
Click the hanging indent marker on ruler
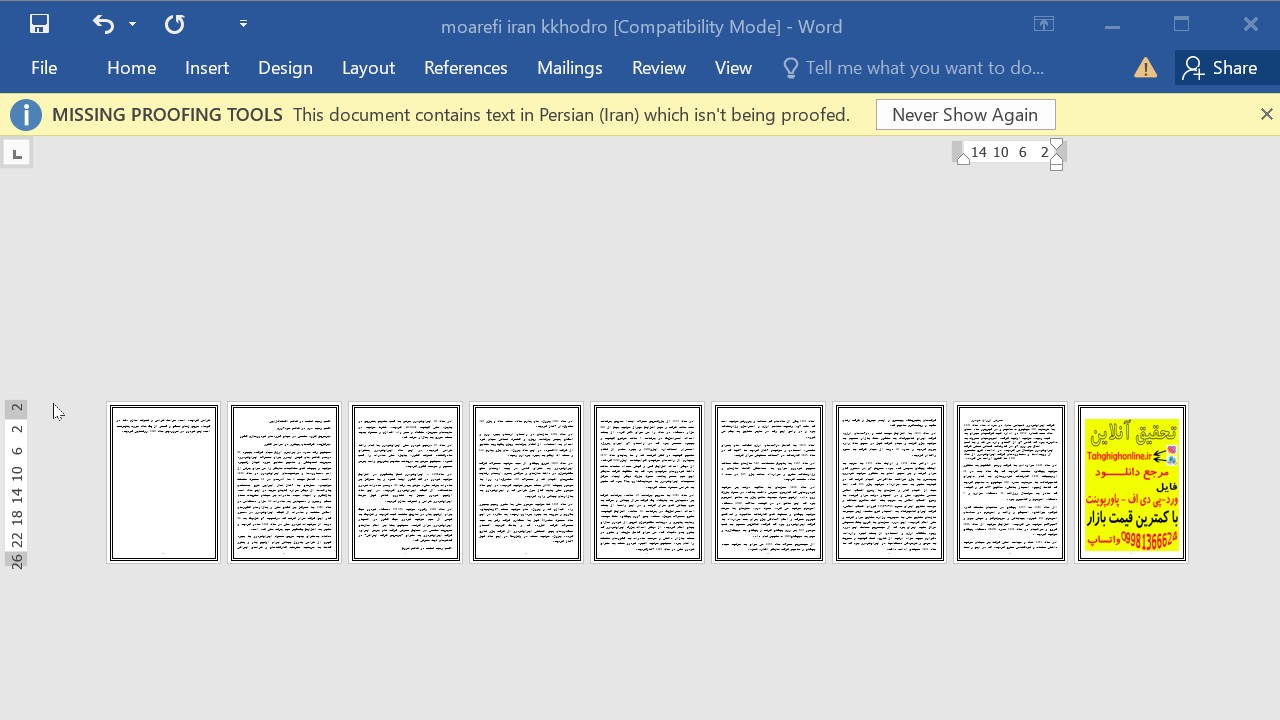point(1056,159)
